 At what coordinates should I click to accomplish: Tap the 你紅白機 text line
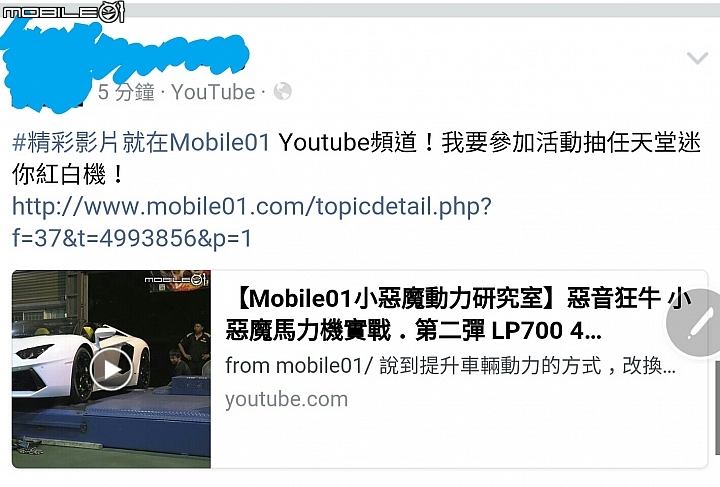(x=68, y=175)
